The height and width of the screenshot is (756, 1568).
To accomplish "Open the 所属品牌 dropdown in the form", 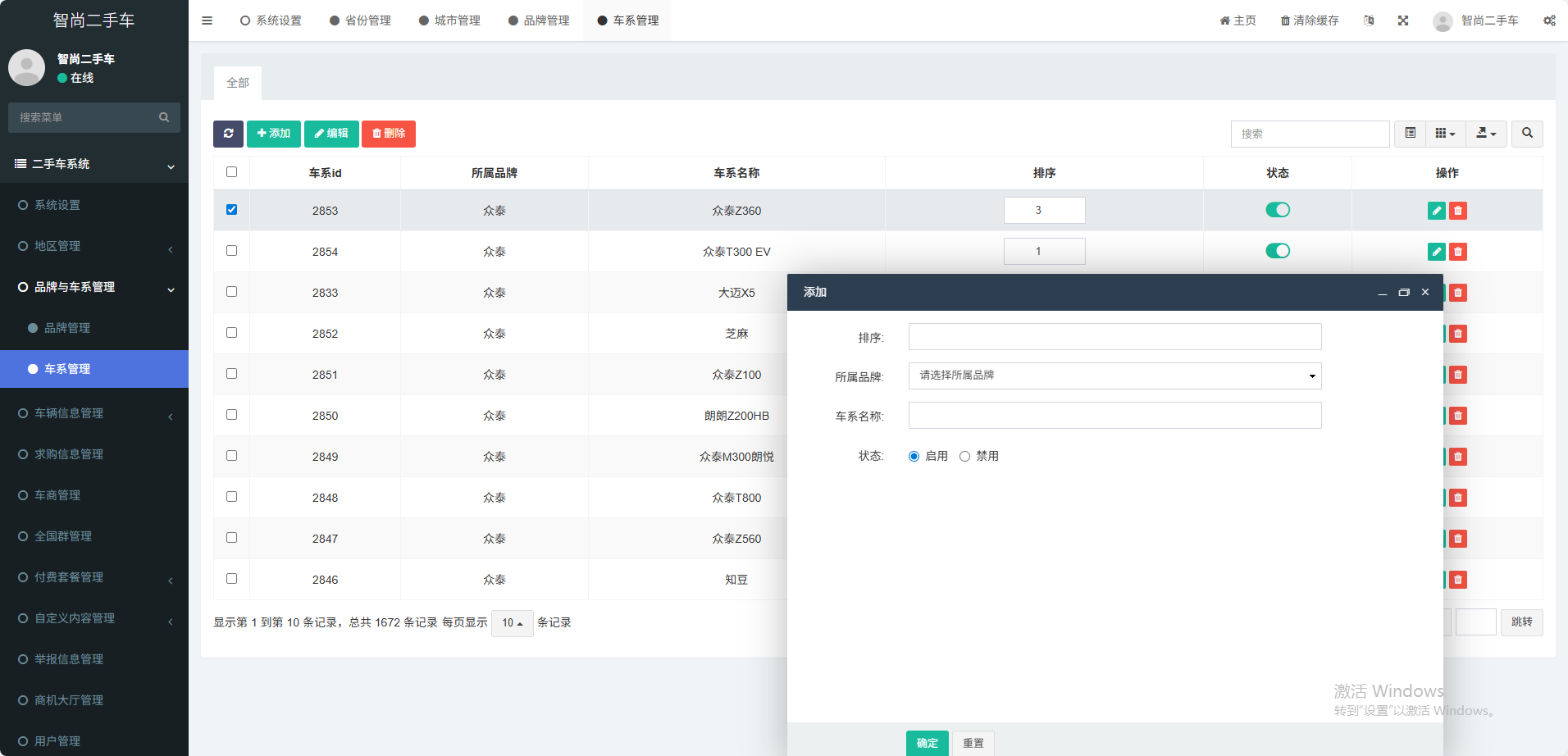I will 1114,376.
